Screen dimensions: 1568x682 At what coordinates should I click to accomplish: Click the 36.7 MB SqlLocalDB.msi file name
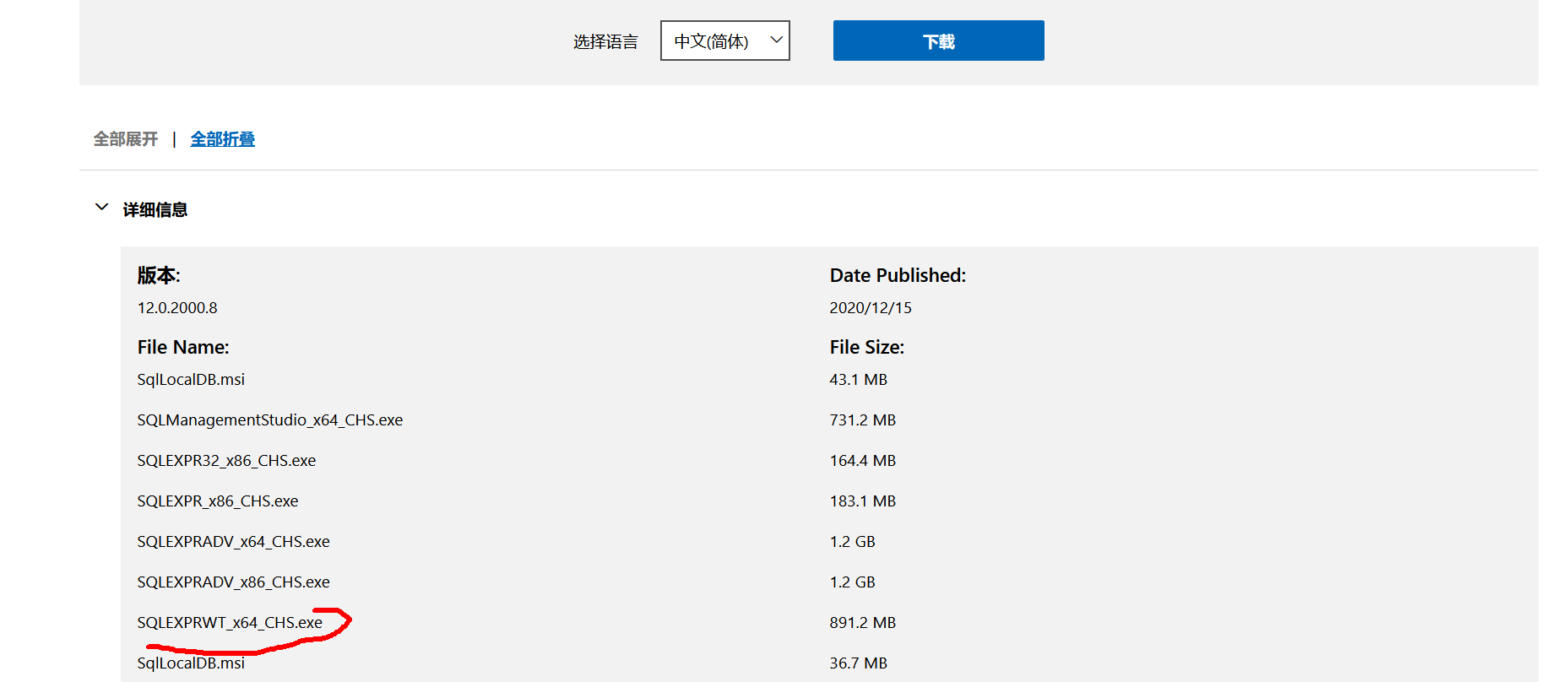pos(191,663)
